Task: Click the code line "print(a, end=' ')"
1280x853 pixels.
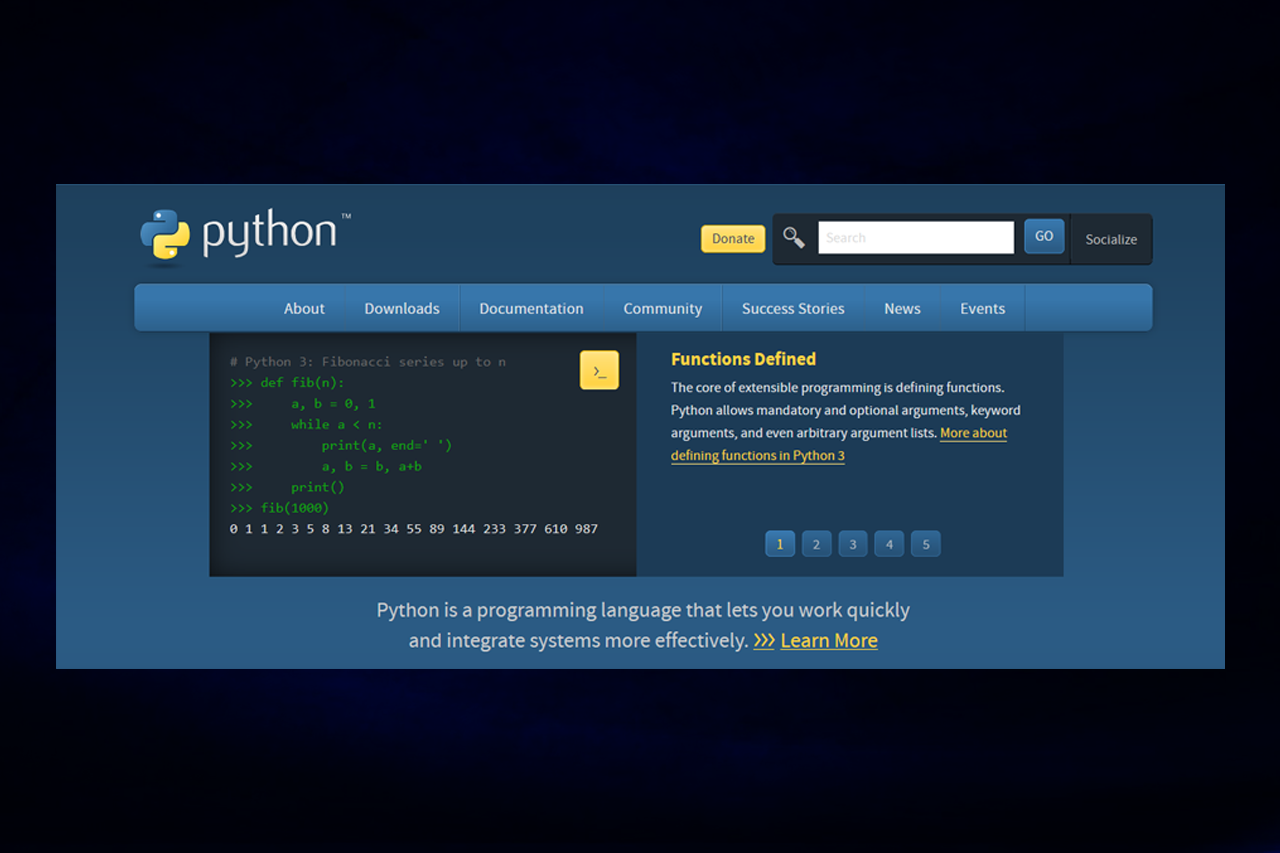Action: [x=387, y=446]
